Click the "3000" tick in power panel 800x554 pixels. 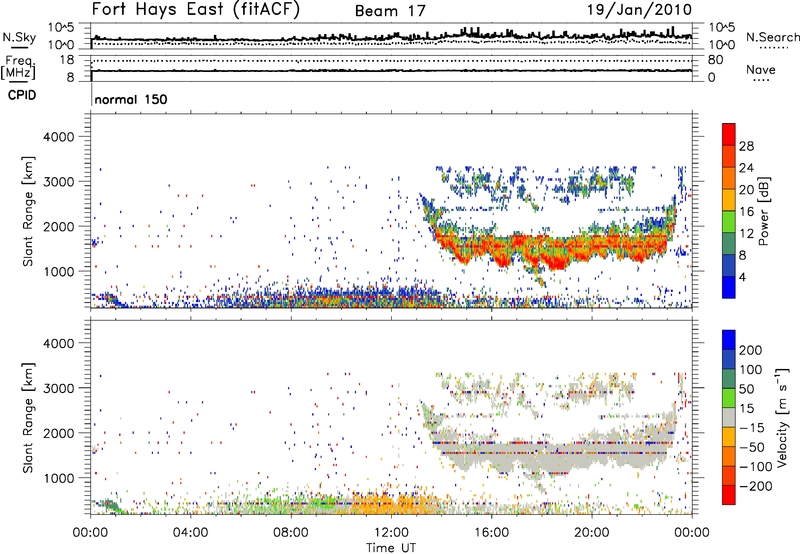pos(58,182)
